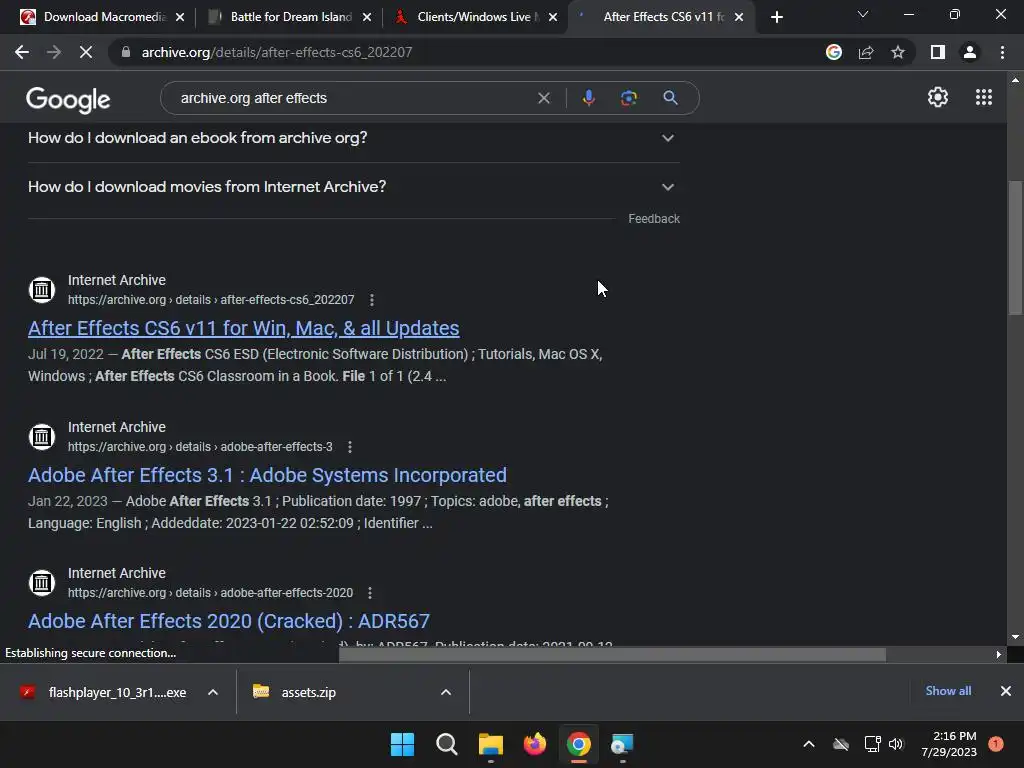Click the Feedback link
Screen dimensions: 1024x768
click(x=654, y=219)
